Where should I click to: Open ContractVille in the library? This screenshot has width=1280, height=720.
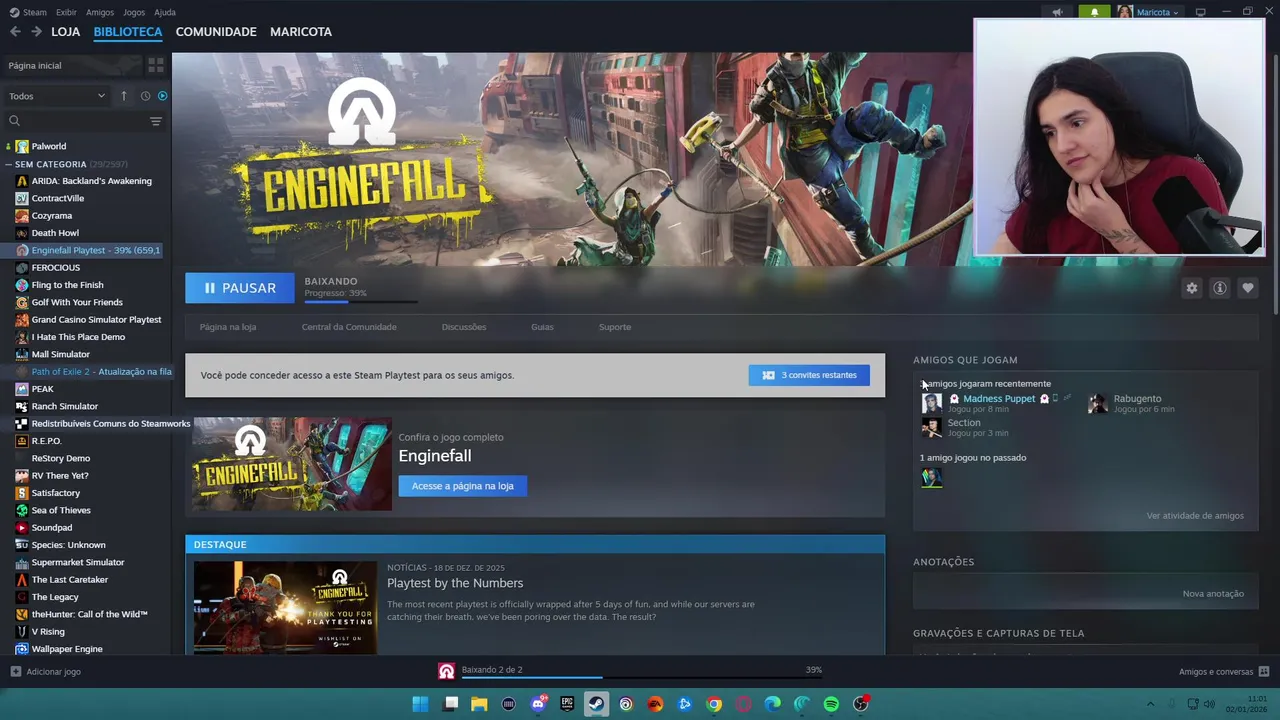[57, 198]
